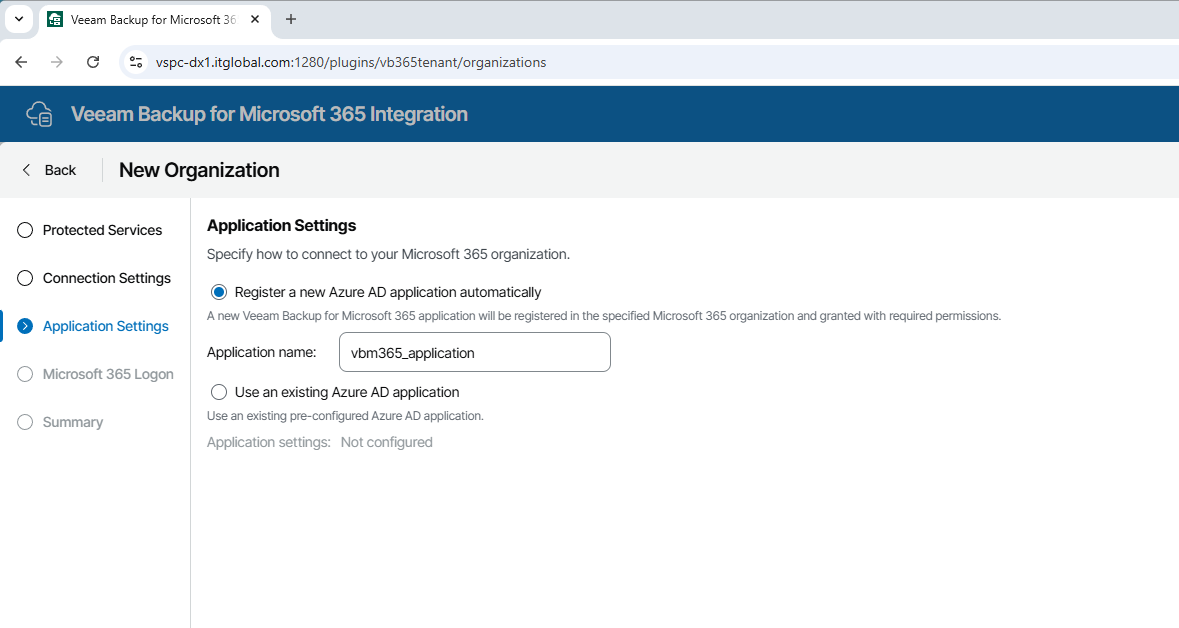Viewport: 1179px width, 628px height.
Task: Click the browser forward arrow
Action: tap(56, 62)
